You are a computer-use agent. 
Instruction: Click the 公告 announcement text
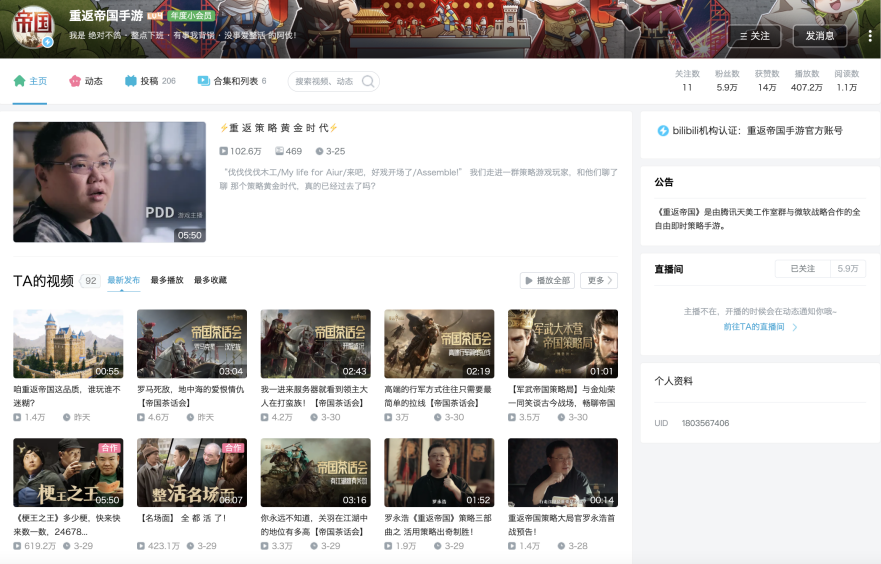tap(757, 219)
